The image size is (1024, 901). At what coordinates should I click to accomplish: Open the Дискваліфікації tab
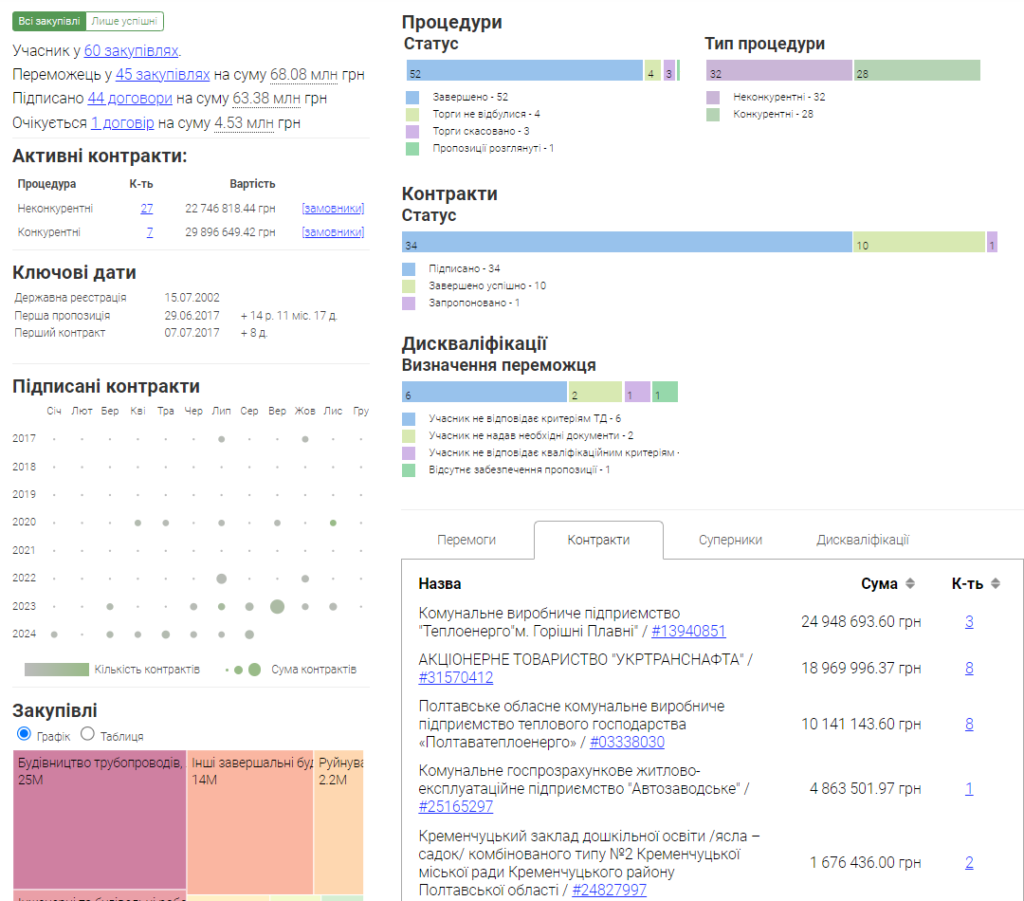tap(862, 540)
